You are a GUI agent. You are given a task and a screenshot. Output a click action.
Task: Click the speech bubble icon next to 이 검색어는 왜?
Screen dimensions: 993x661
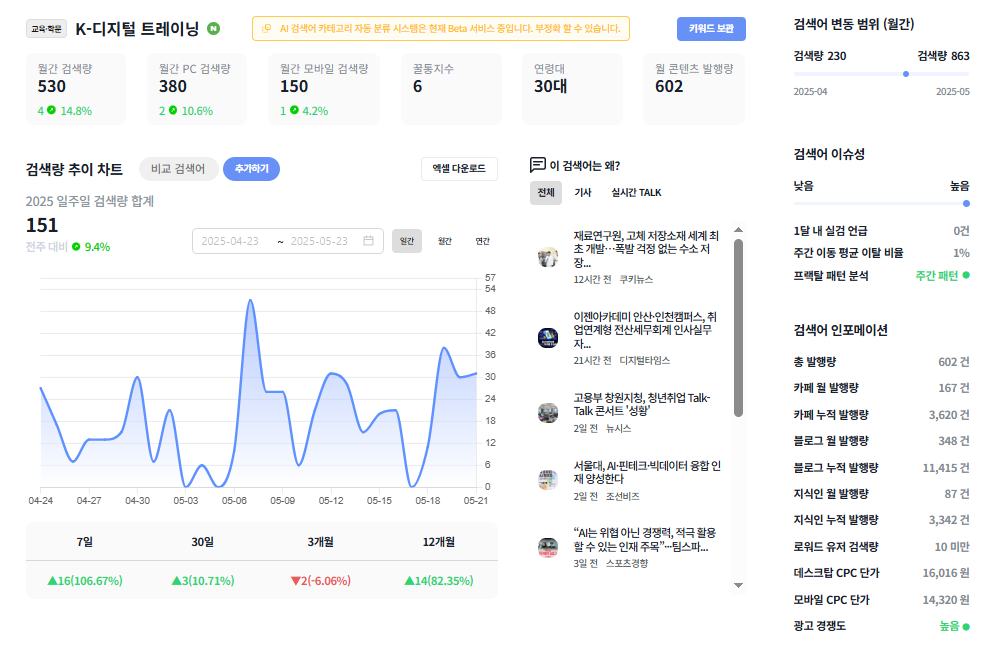pos(538,165)
